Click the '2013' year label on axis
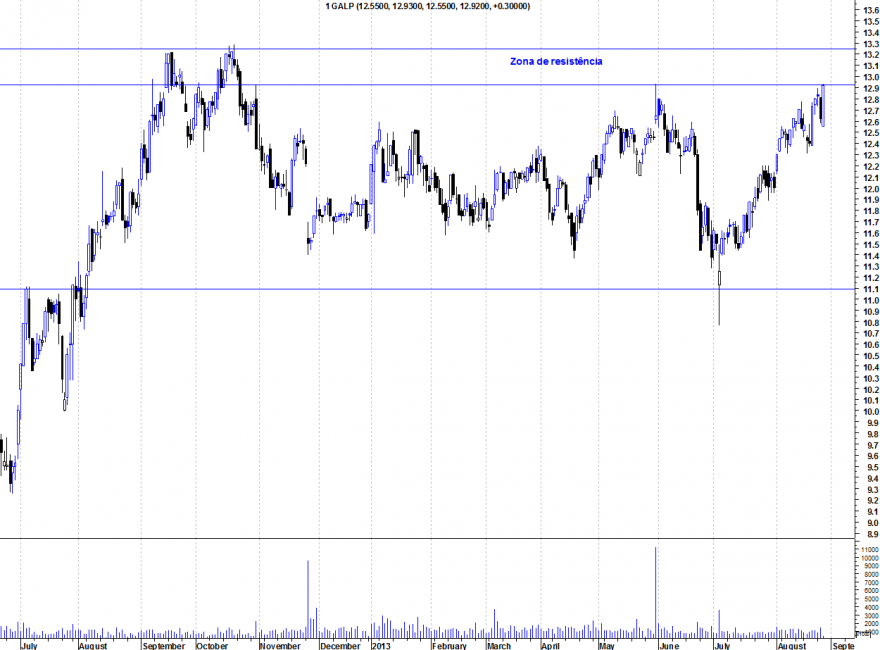The image size is (880, 650). tap(381, 646)
